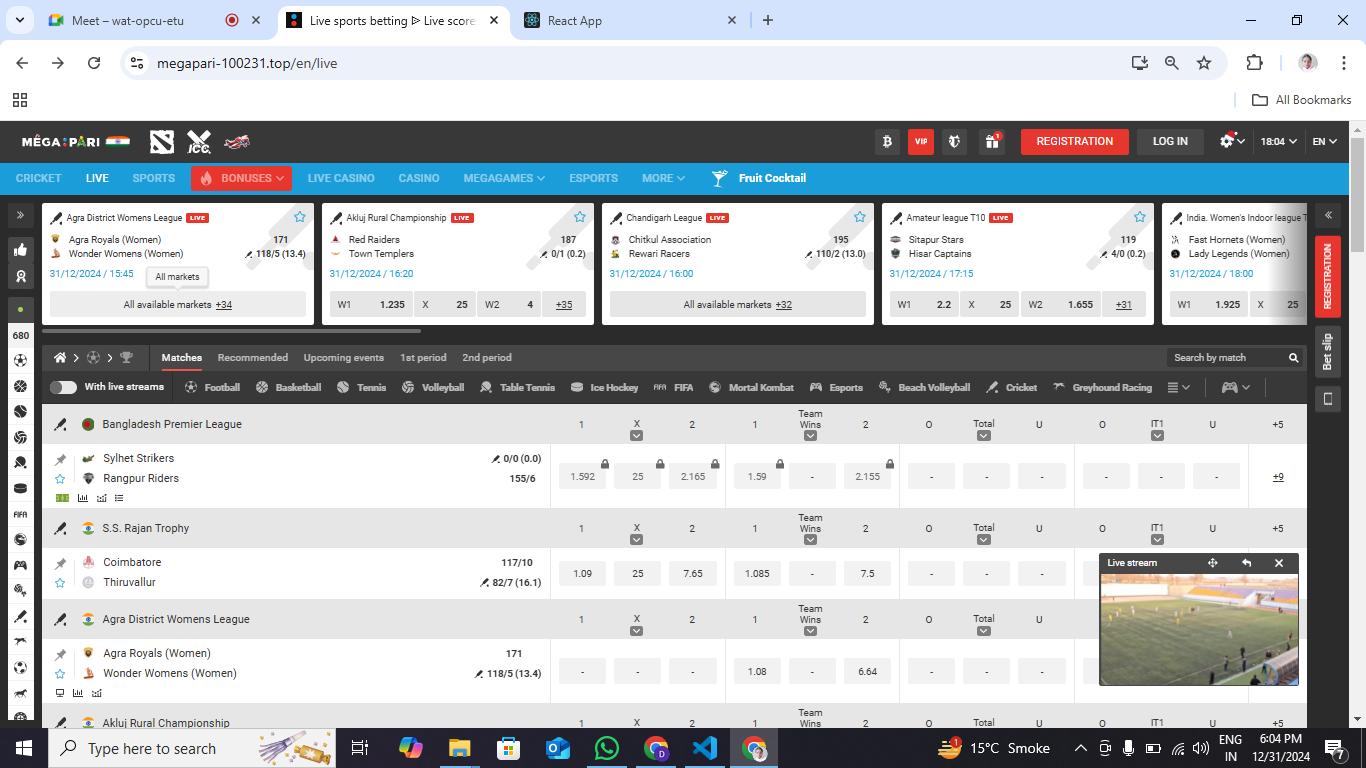1366x768 pixels.
Task: Toggle the With live streams switch
Action: (x=63, y=387)
